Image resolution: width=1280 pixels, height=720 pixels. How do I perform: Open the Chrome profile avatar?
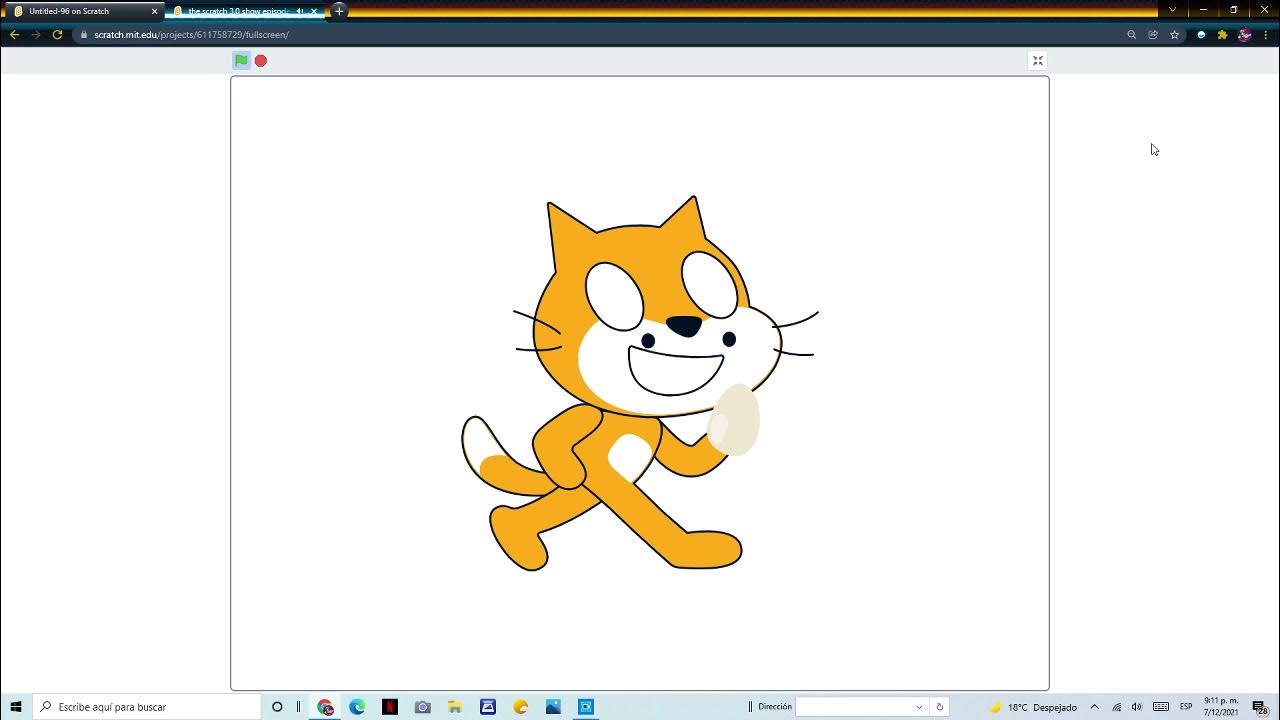(x=1244, y=34)
